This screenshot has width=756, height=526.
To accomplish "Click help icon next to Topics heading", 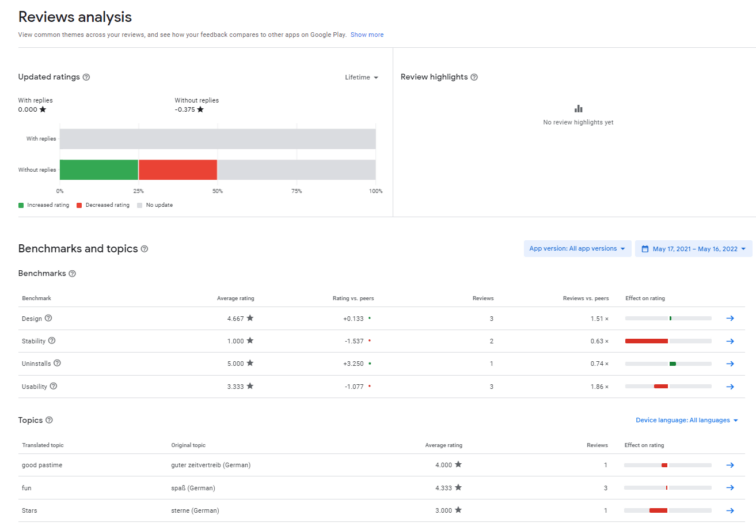I will coord(49,421).
